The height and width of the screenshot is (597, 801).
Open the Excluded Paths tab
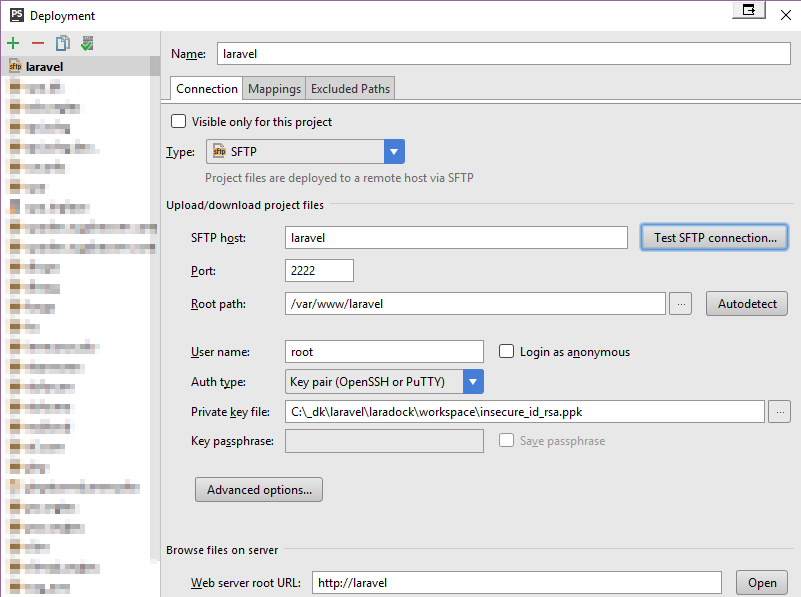pos(349,88)
